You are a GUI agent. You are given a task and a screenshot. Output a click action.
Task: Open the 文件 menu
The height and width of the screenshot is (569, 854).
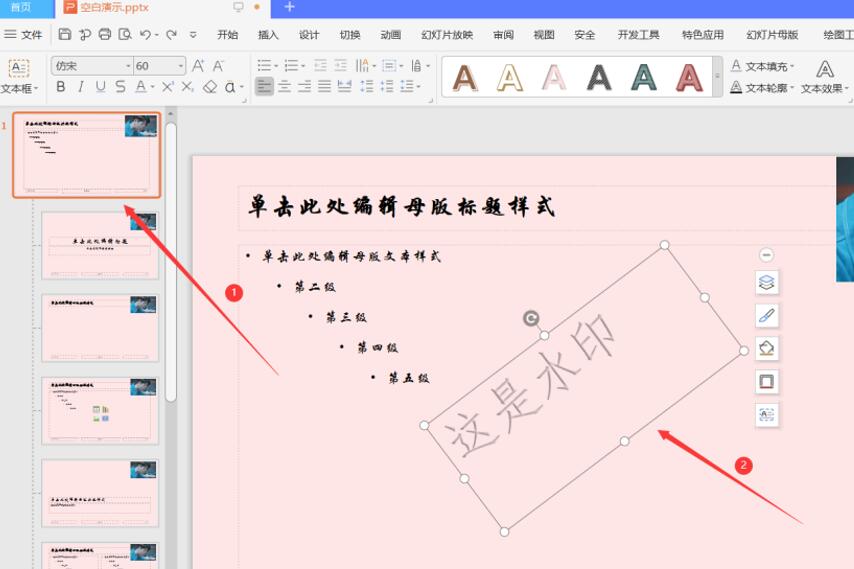click(x=24, y=34)
